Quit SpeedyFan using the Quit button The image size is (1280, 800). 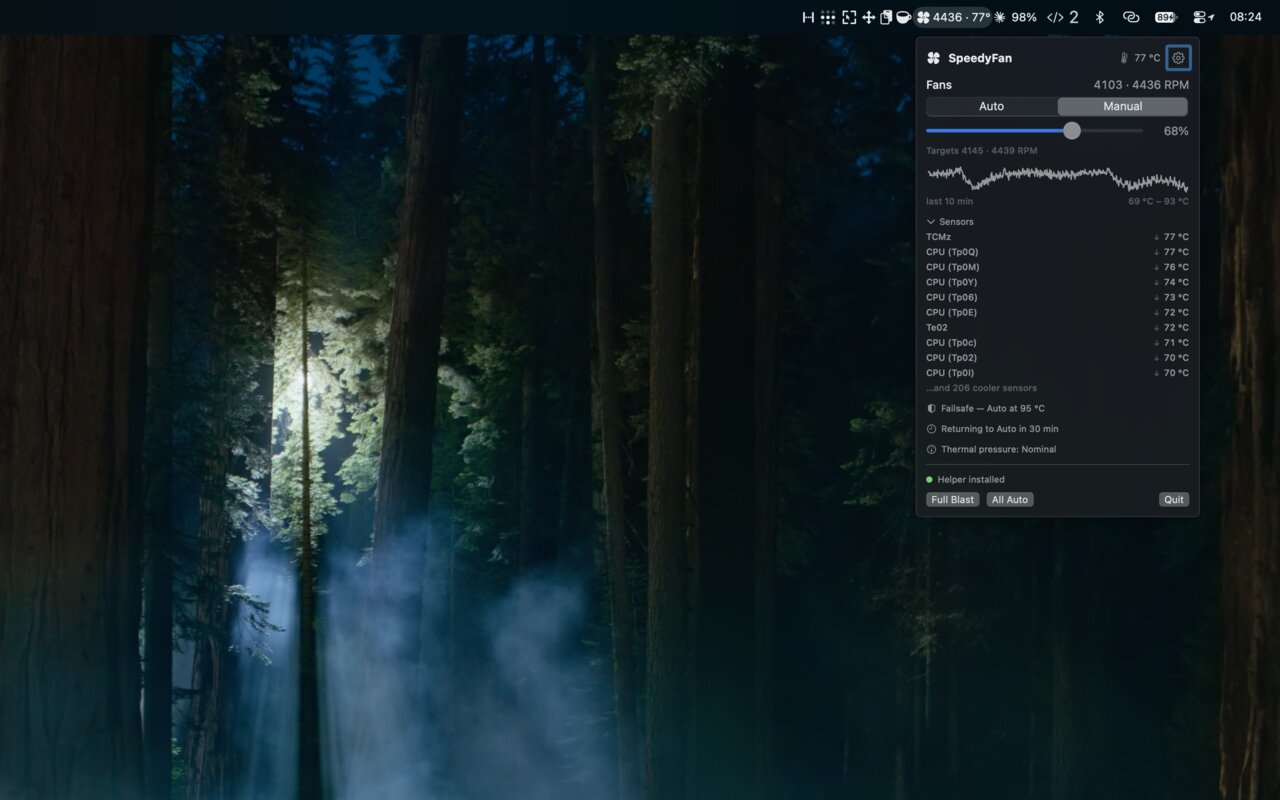pyautogui.click(x=1174, y=500)
